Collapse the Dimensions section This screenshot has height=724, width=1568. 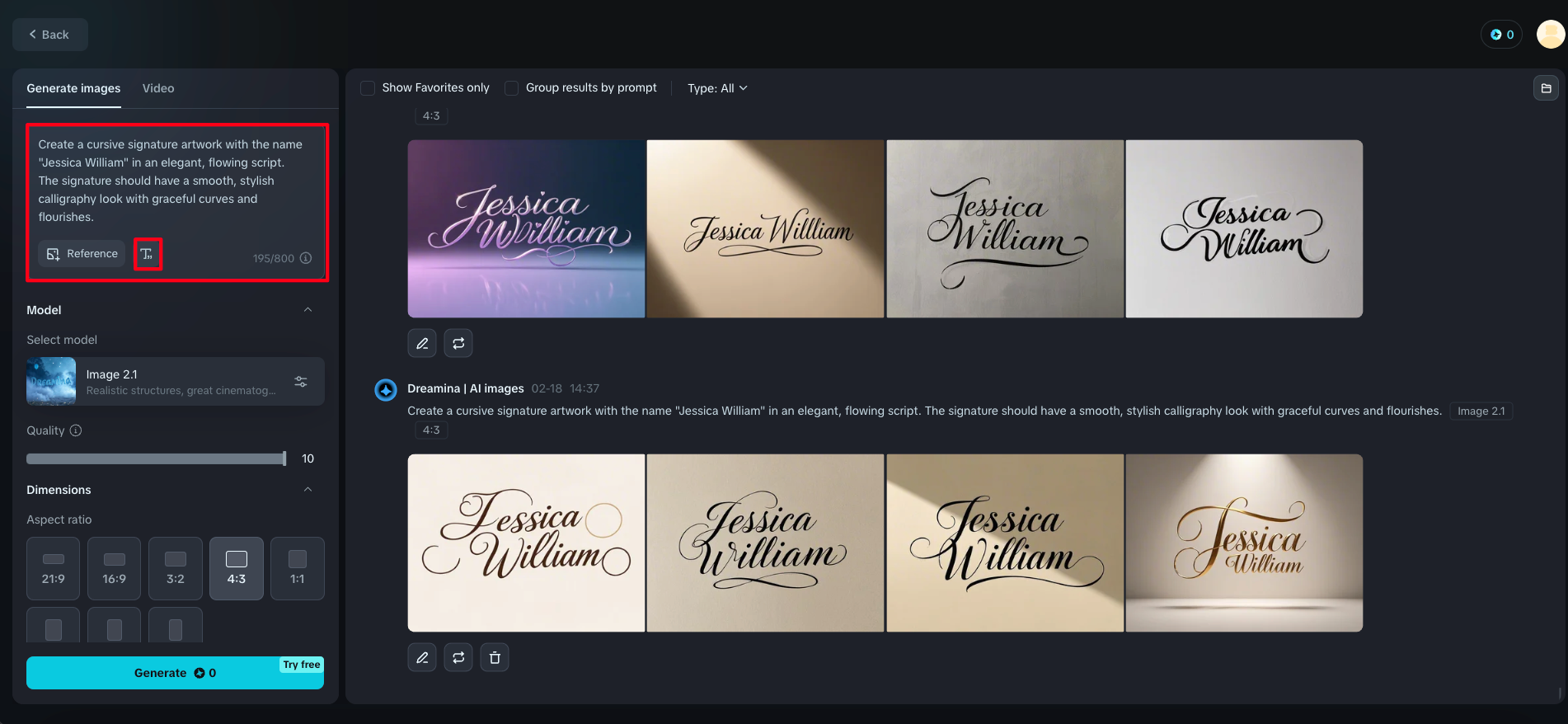pos(307,490)
